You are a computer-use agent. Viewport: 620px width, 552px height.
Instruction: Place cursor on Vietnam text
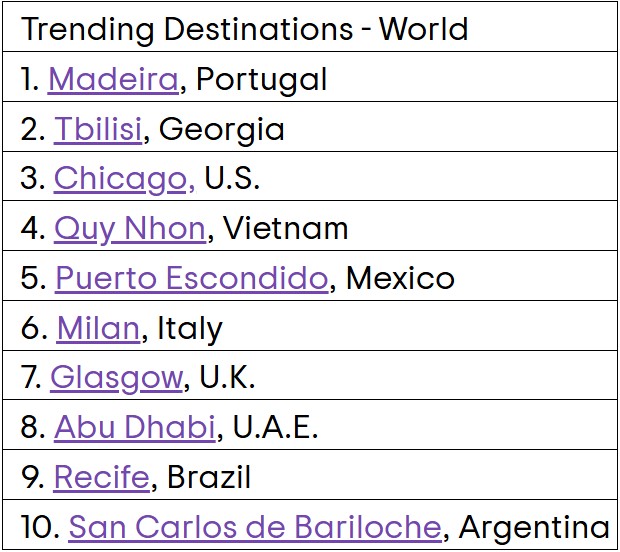click(286, 228)
